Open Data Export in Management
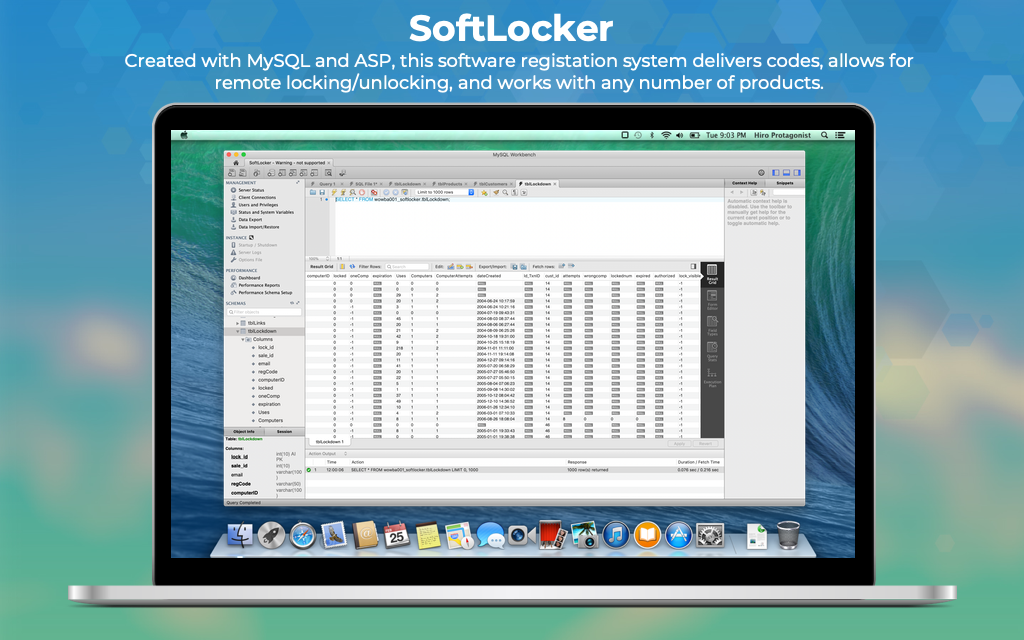Viewport: 1024px width, 640px height. coord(249,219)
